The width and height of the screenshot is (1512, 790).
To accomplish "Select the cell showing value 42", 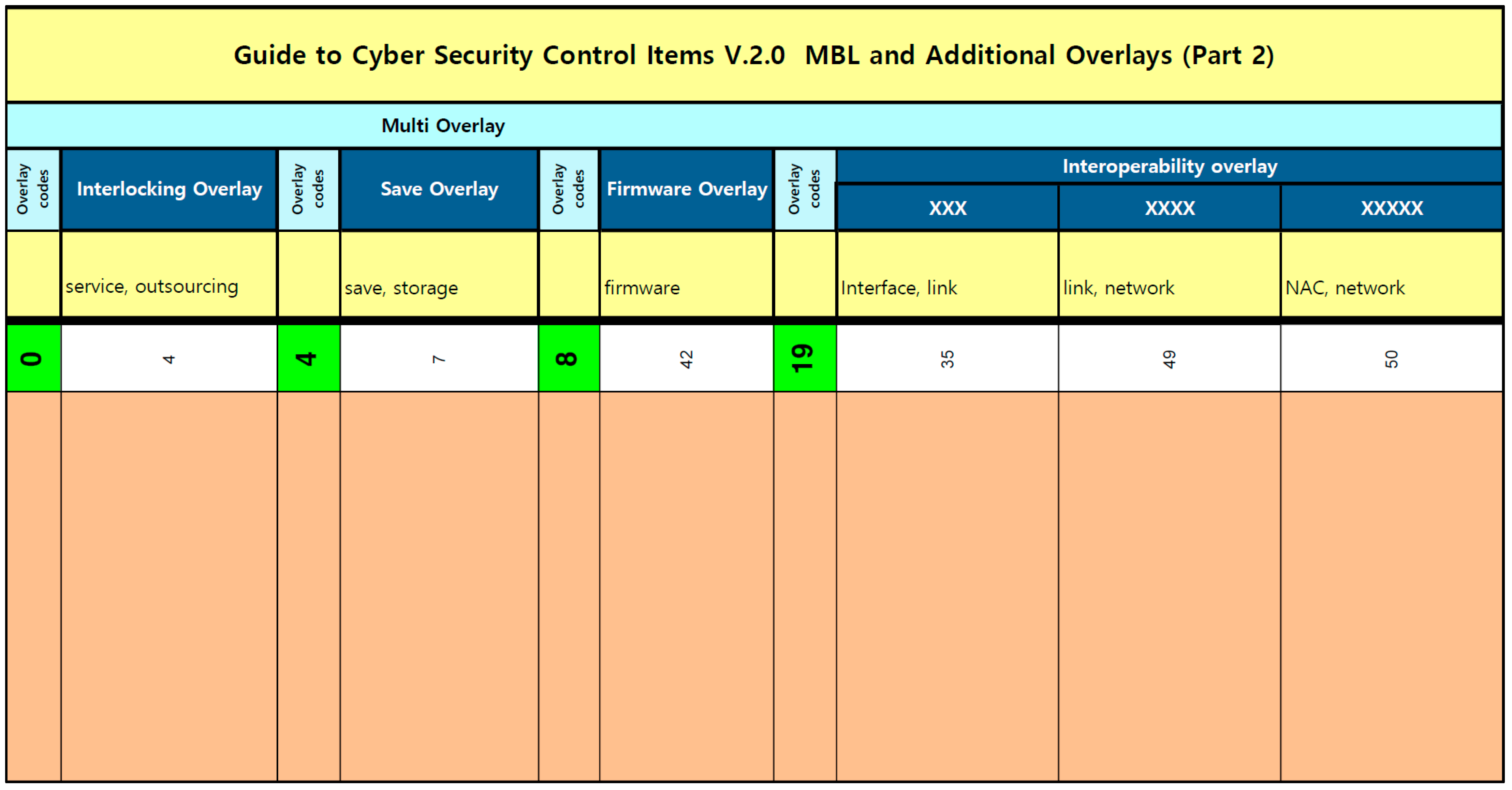I will click(686, 359).
